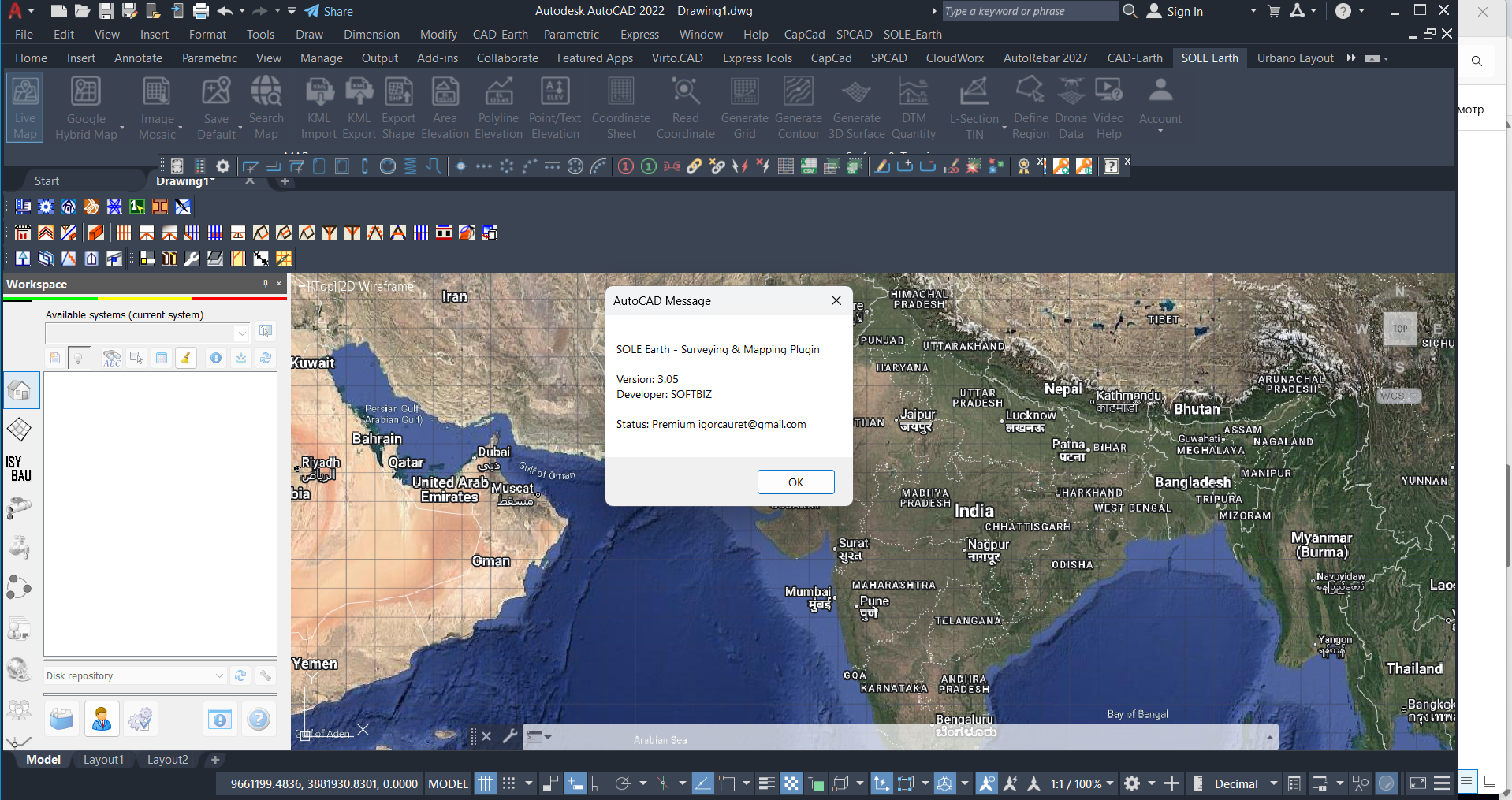Open Video Help
Image resolution: width=1512 pixels, height=800 pixels.
[x=1108, y=108]
